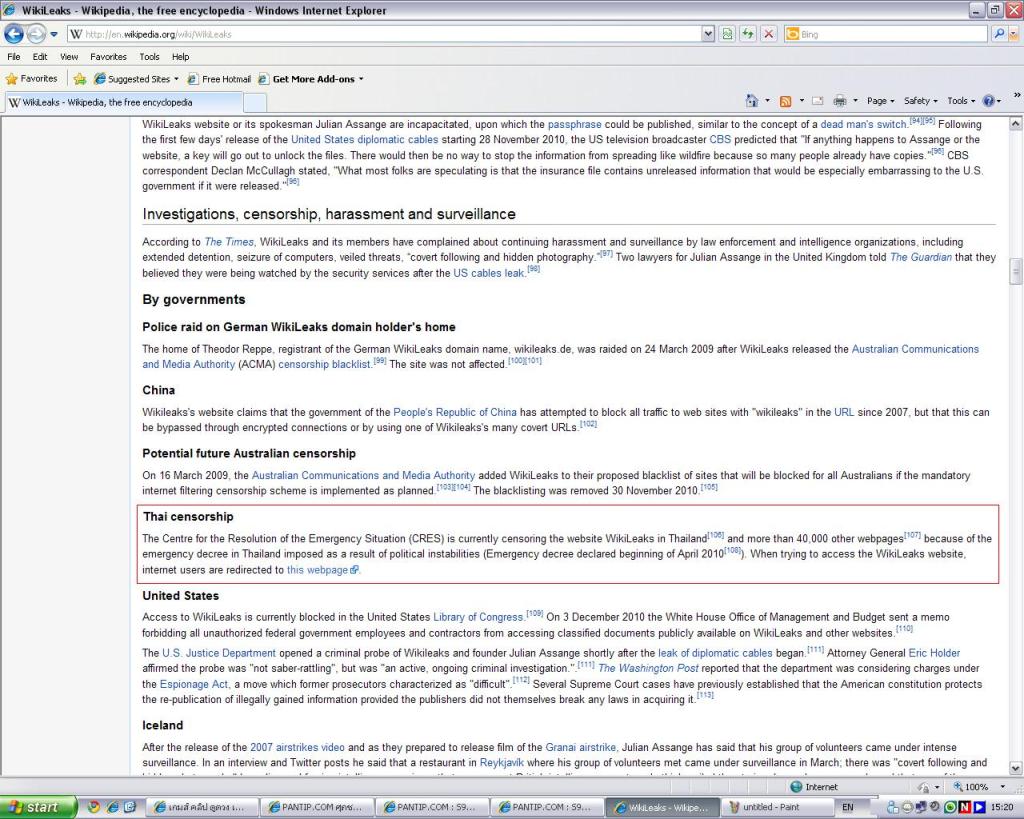Refresh the page with the green arrows
This screenshot has height=819, width=1024.
pyautogui.click(x=748, y=34)
